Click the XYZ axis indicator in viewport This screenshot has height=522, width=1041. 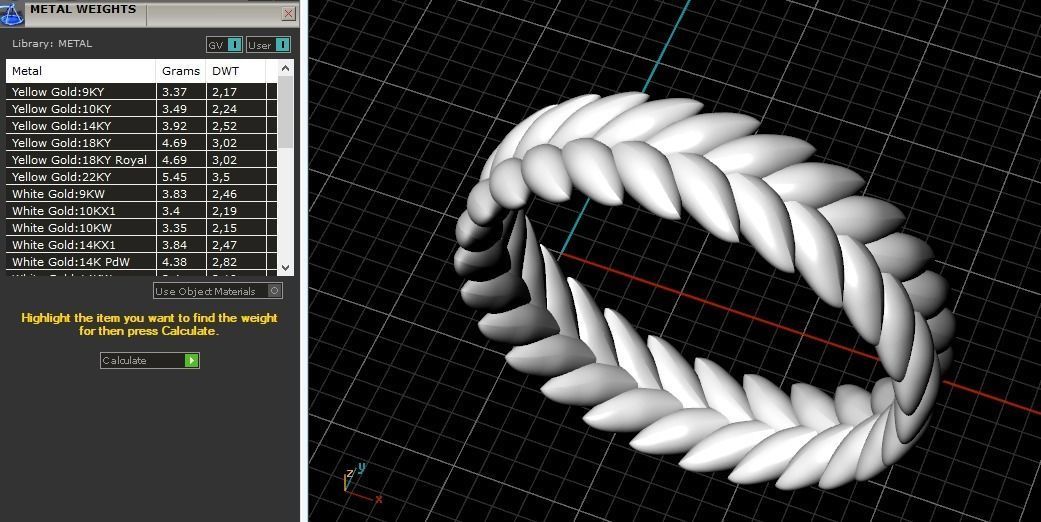click(362, 485)
